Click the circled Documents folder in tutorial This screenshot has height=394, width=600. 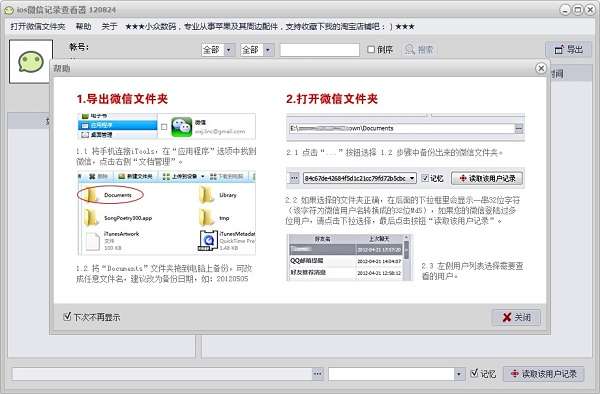click(111, 195)
